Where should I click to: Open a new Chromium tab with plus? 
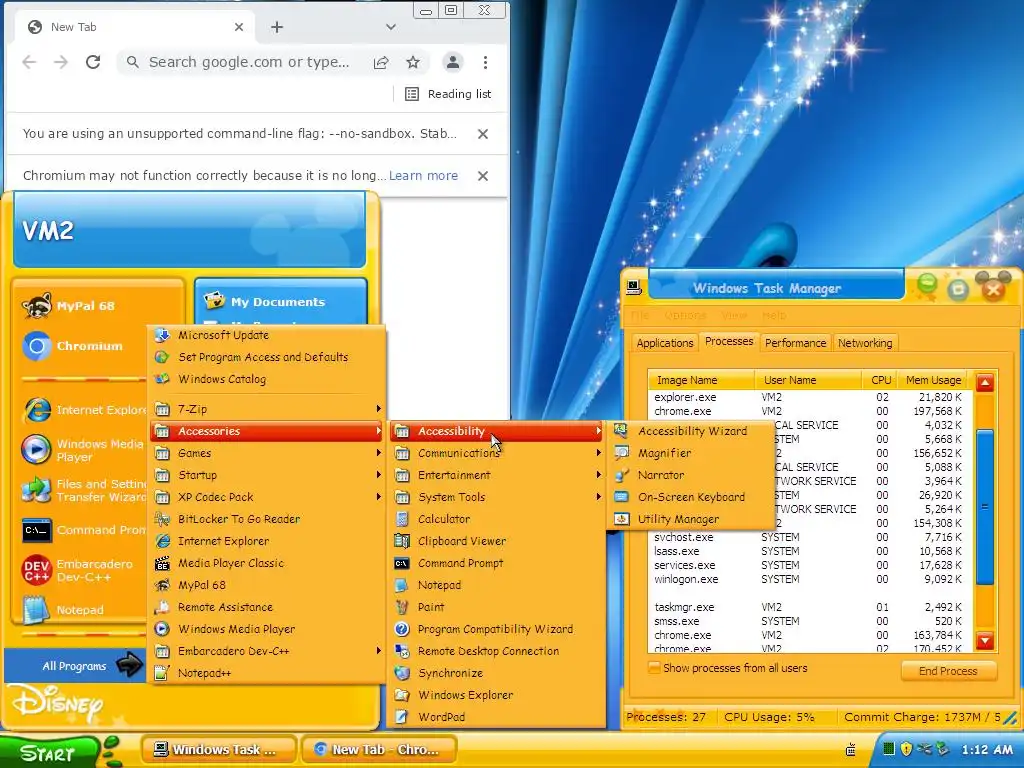[277, 27]
